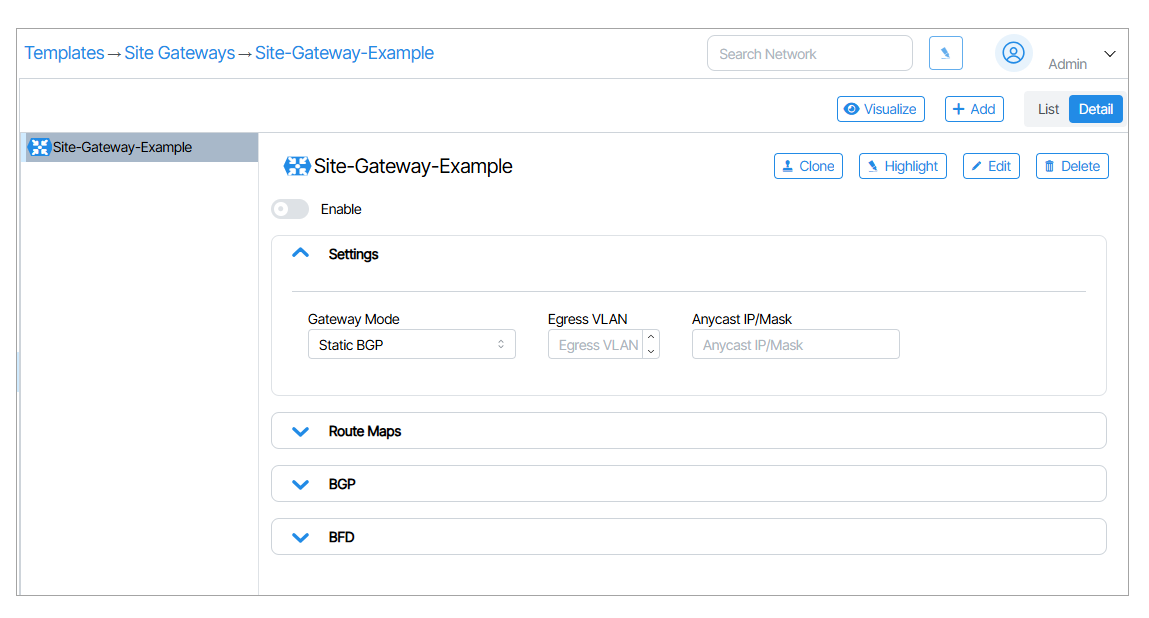The width and height of the screenshot is (1149, 618).
Task: Delete the Site-Gateway-Example template
Action: (1071, 166)
